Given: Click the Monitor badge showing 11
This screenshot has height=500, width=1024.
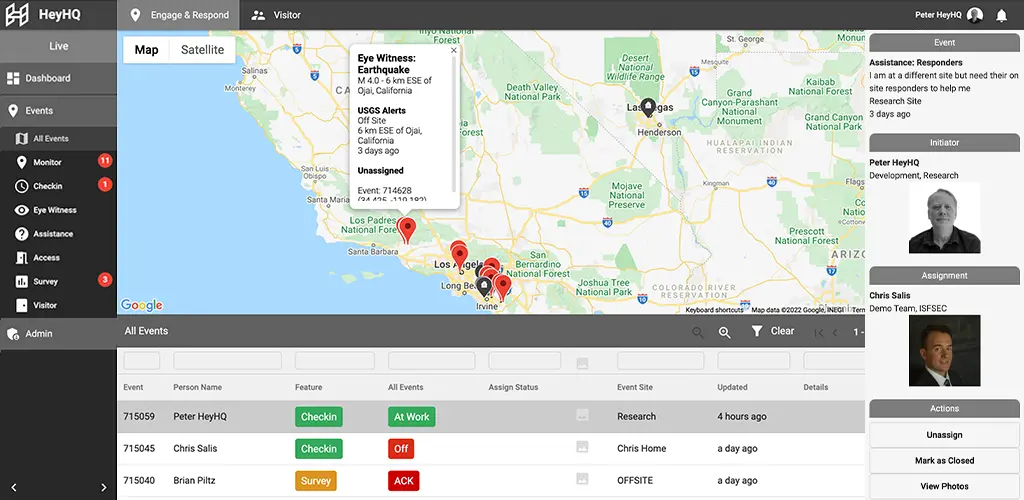Looking at the screenshot, I should (104, 161).
